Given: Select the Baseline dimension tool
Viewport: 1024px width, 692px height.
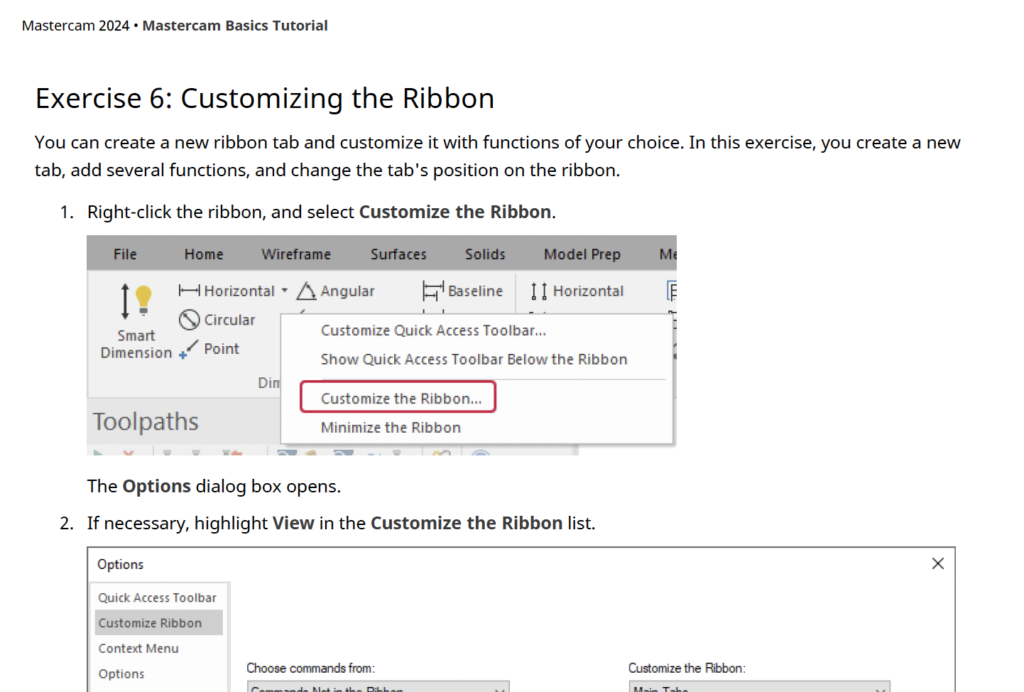Looking at the screenshot, I should click(463, 291).
